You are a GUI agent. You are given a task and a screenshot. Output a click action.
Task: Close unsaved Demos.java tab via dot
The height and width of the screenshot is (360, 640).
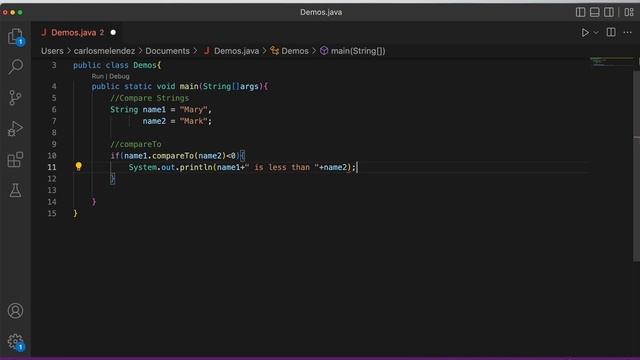(113, 33)
